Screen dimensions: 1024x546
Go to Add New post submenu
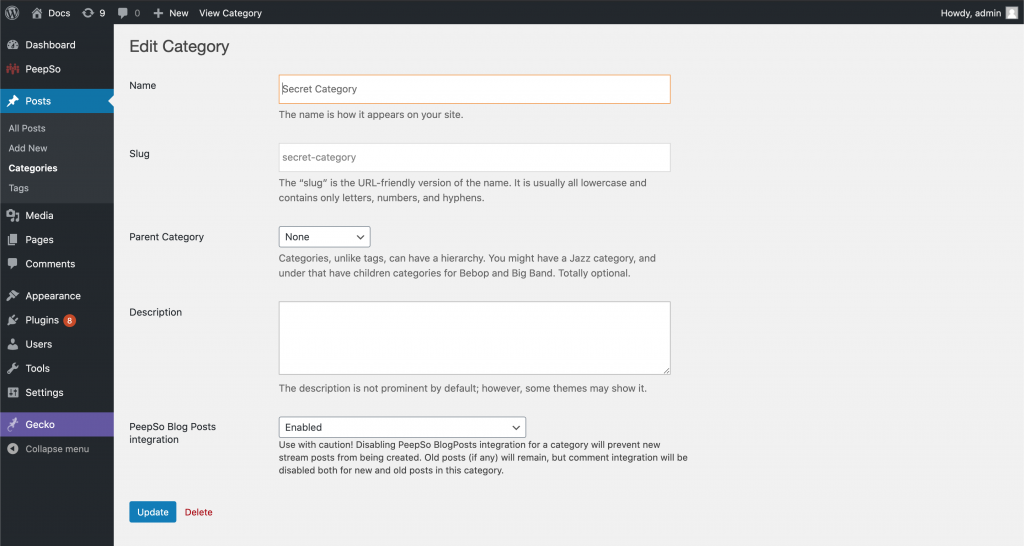(28, 148)
